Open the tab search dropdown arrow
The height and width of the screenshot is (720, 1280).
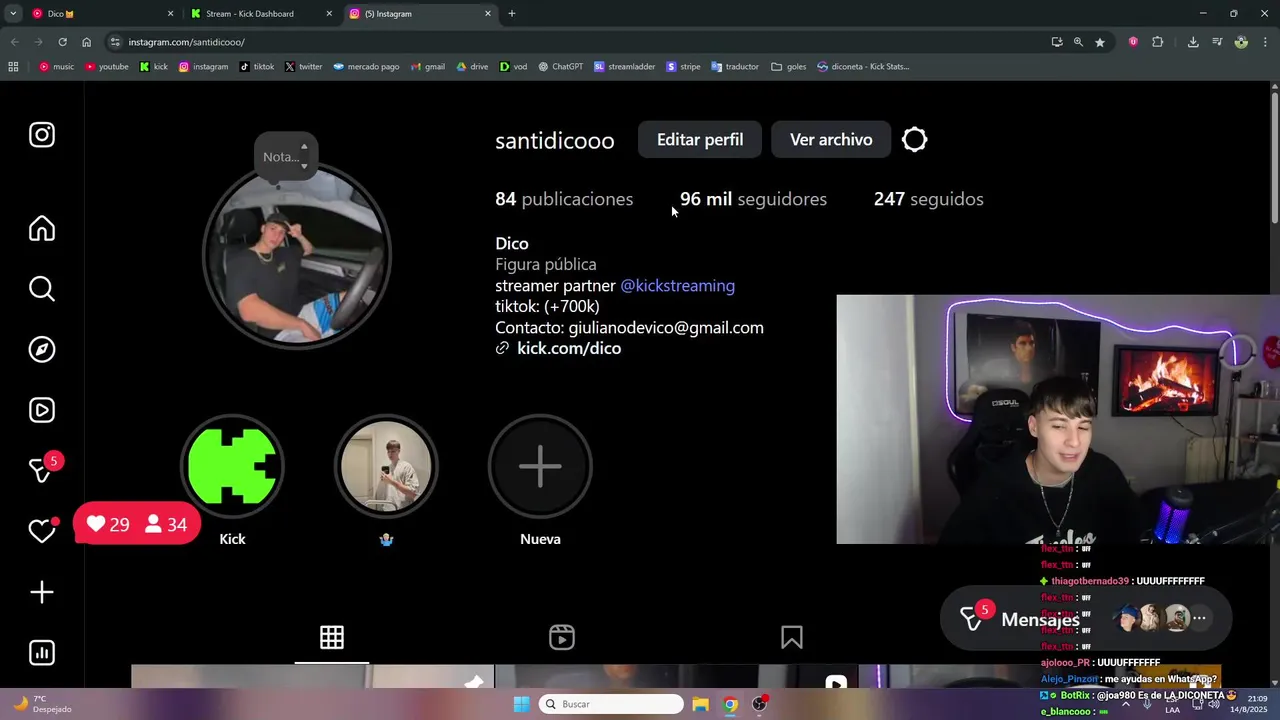(12, 14)
